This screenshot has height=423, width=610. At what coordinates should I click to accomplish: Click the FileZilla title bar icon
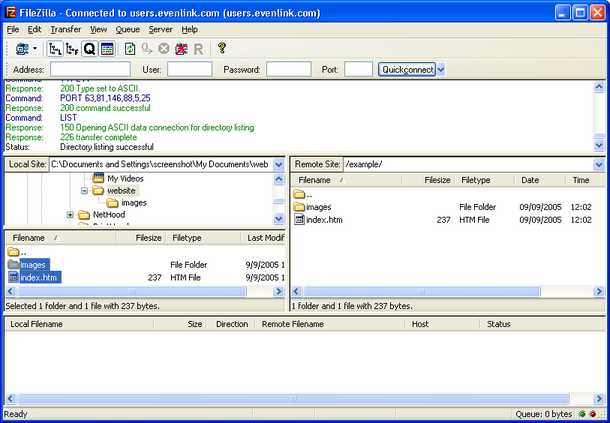(11, 12)
